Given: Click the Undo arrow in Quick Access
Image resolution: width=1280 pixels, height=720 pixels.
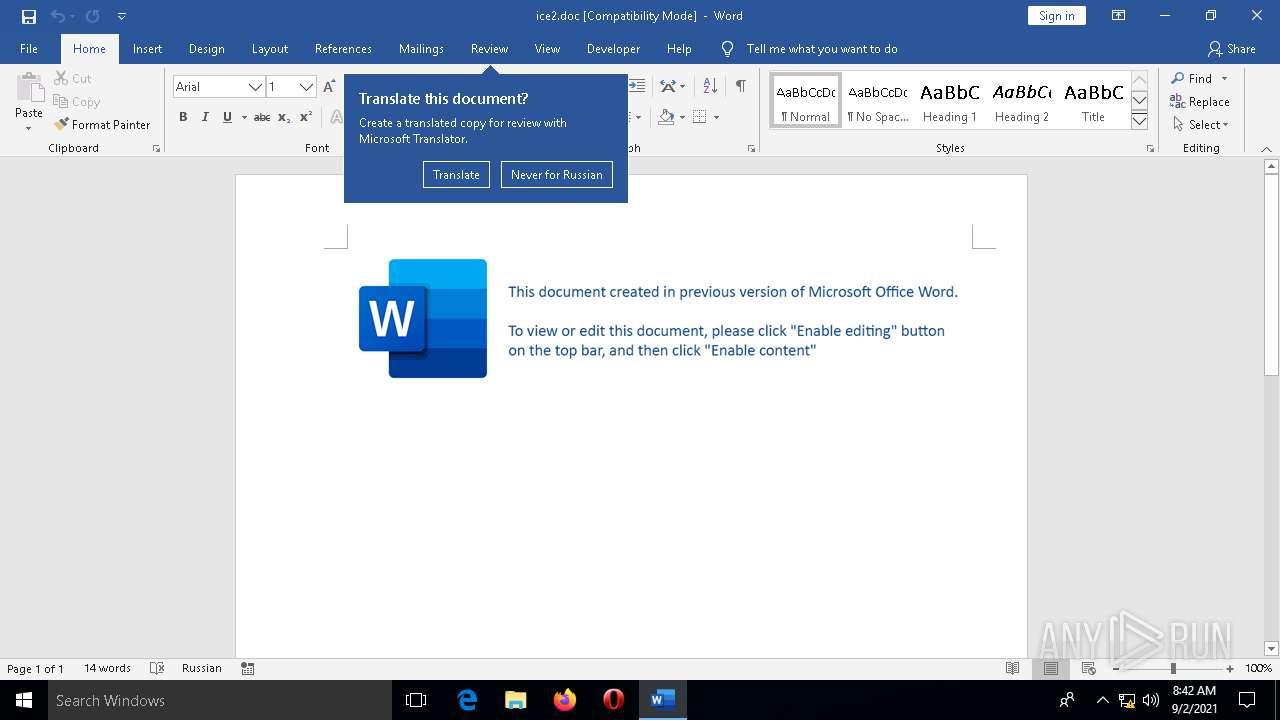Looking at the screenshot, I should pos(57,16).
